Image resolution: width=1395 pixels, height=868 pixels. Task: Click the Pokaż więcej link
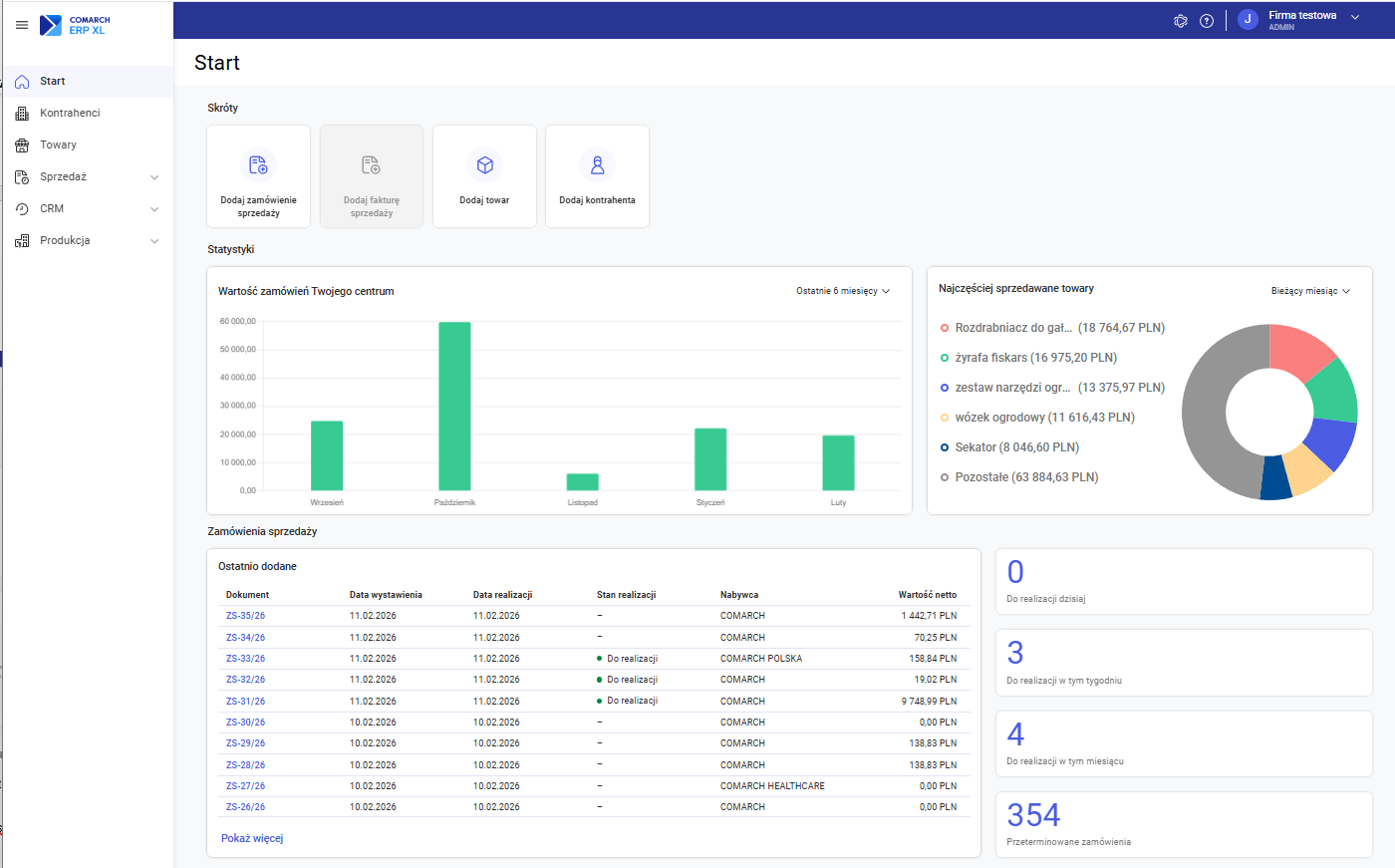(x=251, y=838)
